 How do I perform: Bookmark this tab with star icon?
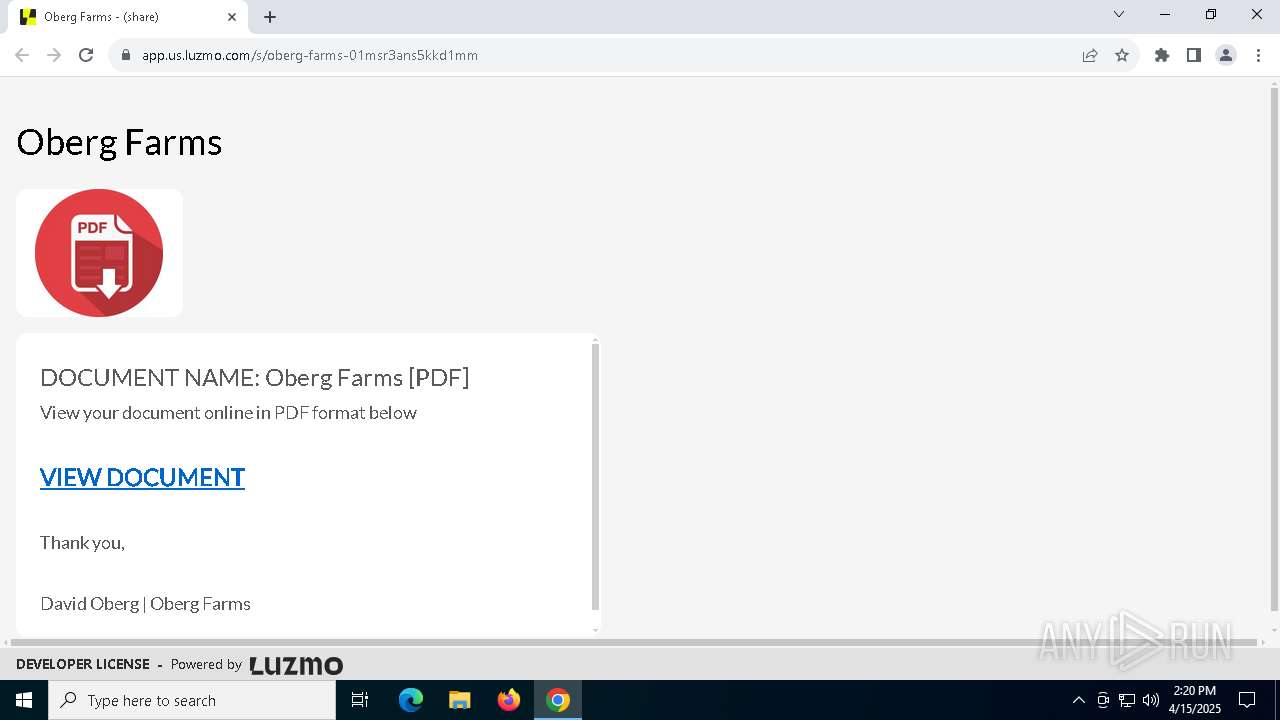1122,55
